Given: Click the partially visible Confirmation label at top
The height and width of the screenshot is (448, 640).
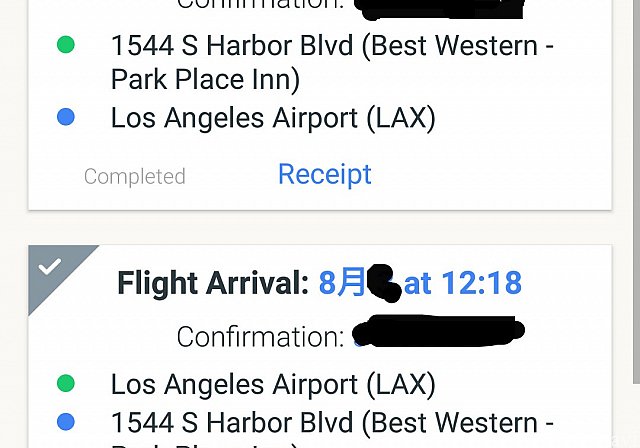Looking at the screenshot, I should tap(260, 5).
